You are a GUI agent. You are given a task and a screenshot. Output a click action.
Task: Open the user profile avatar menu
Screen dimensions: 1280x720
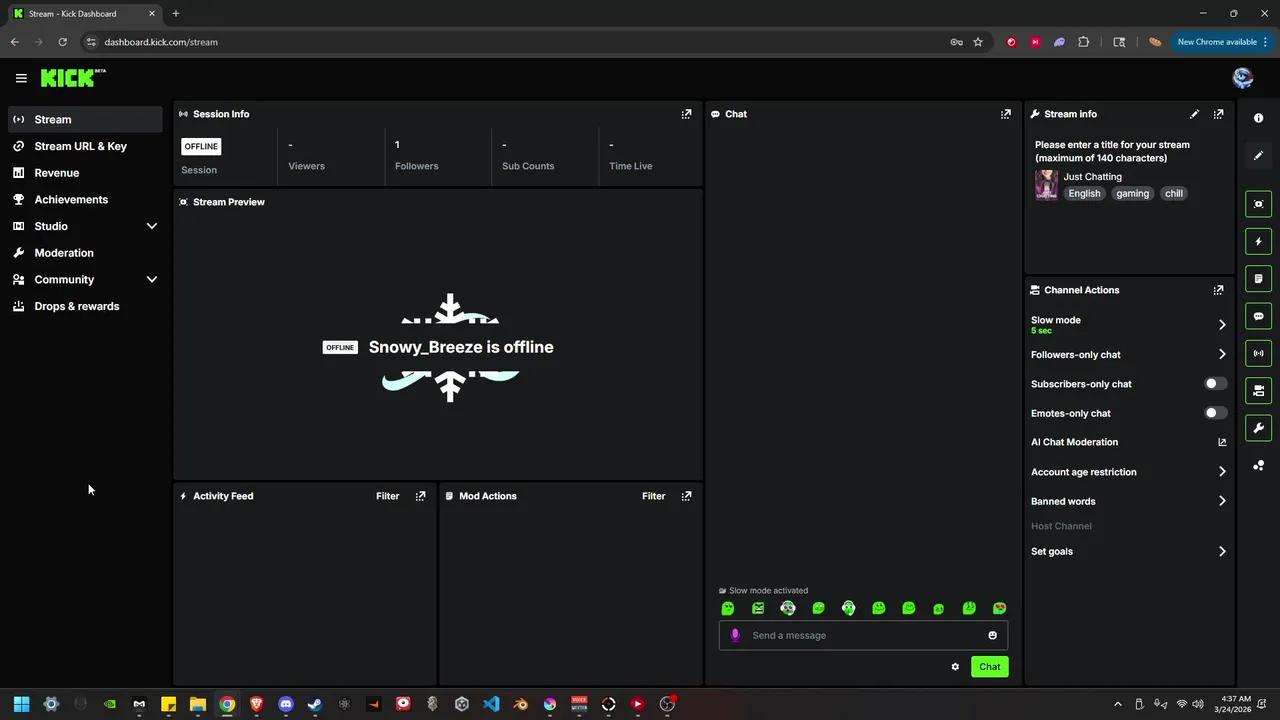click(1243, 78)
